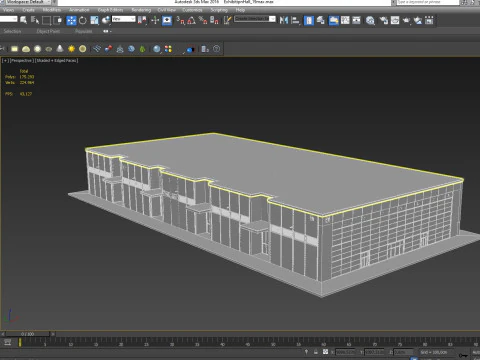Click the Align tool icon

(295, 20)
